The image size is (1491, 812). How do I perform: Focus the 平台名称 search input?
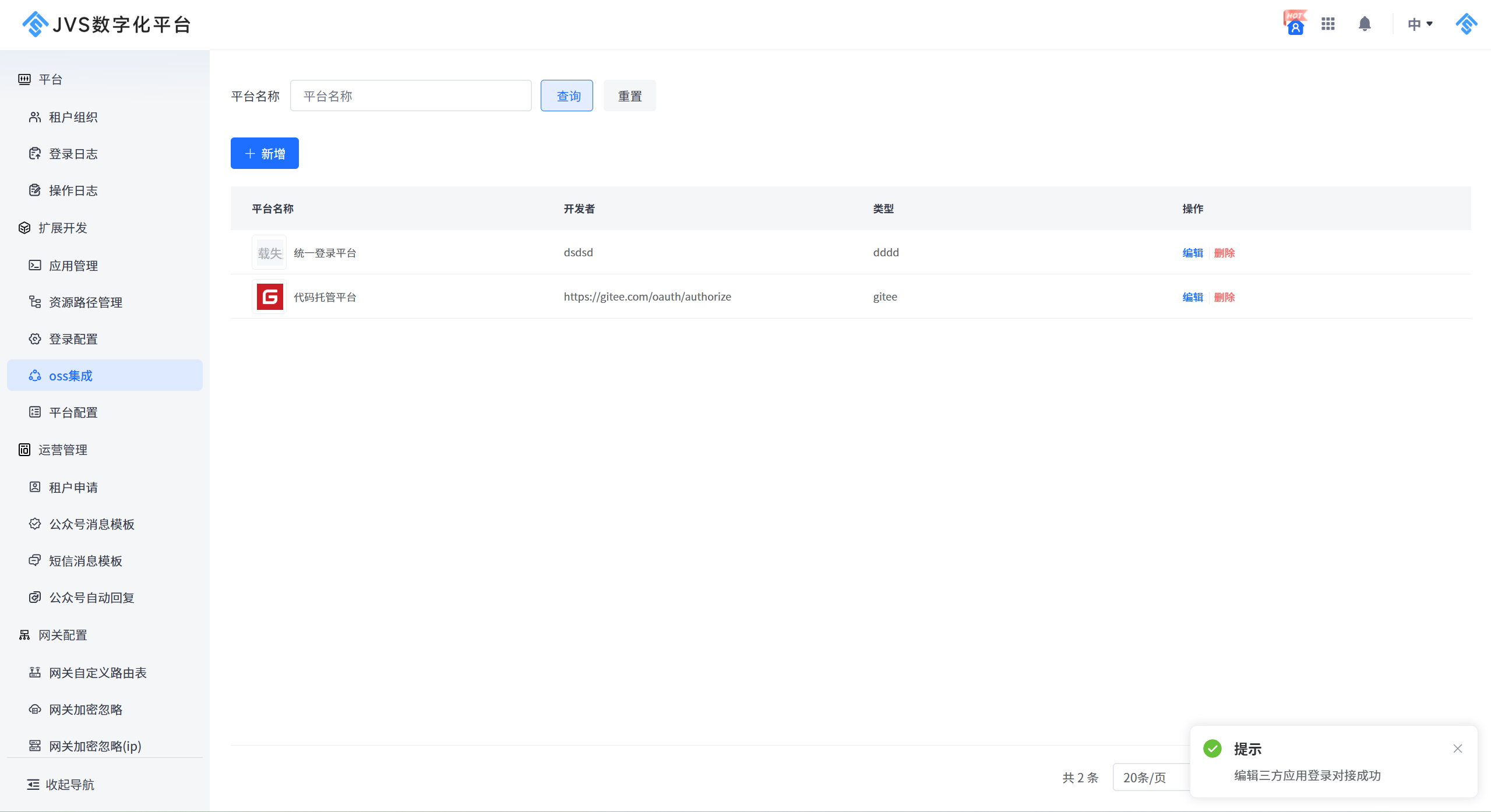pos(411,96)
